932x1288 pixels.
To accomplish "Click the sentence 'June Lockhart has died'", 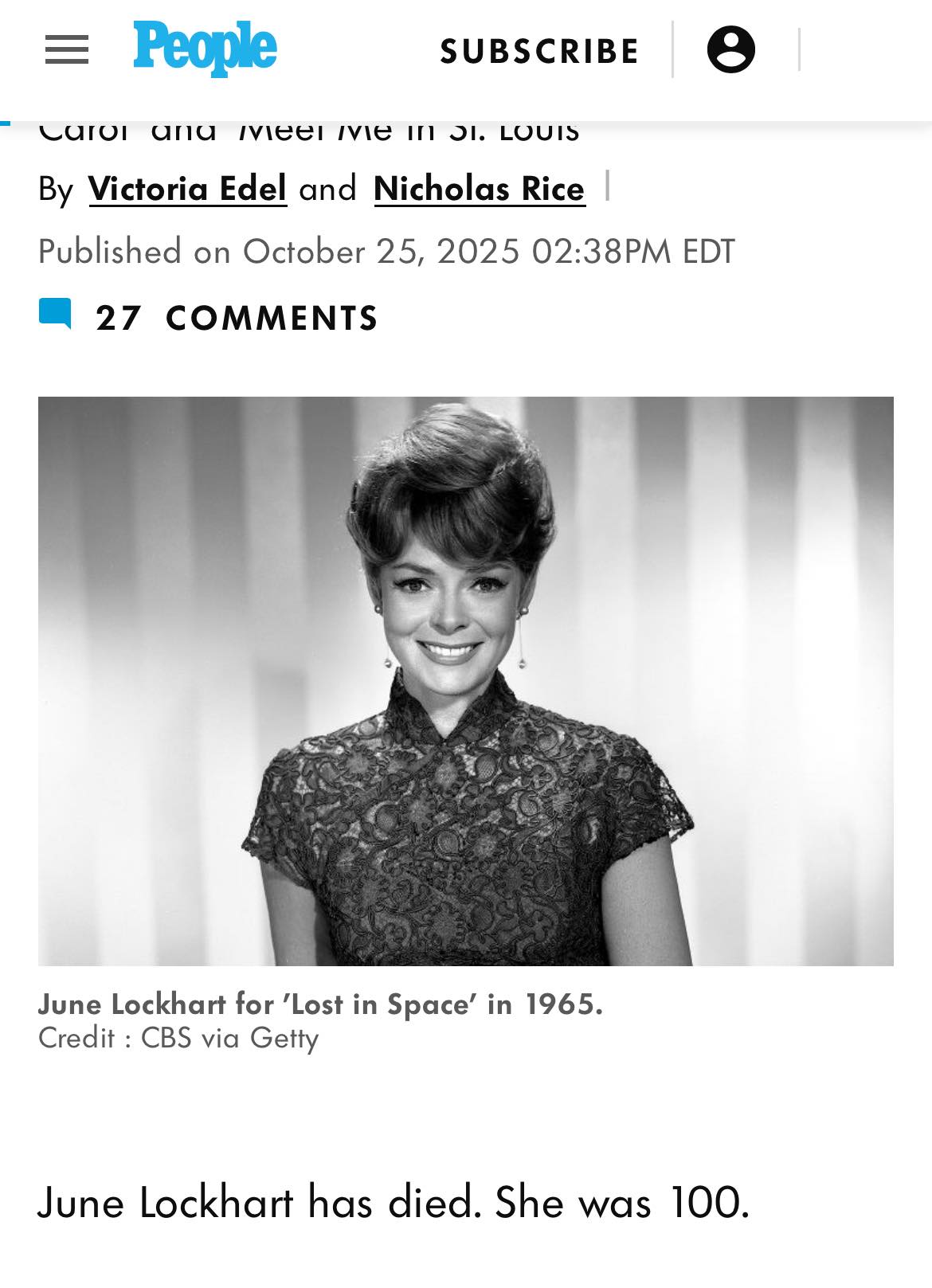I will [x=260, y=1202].
